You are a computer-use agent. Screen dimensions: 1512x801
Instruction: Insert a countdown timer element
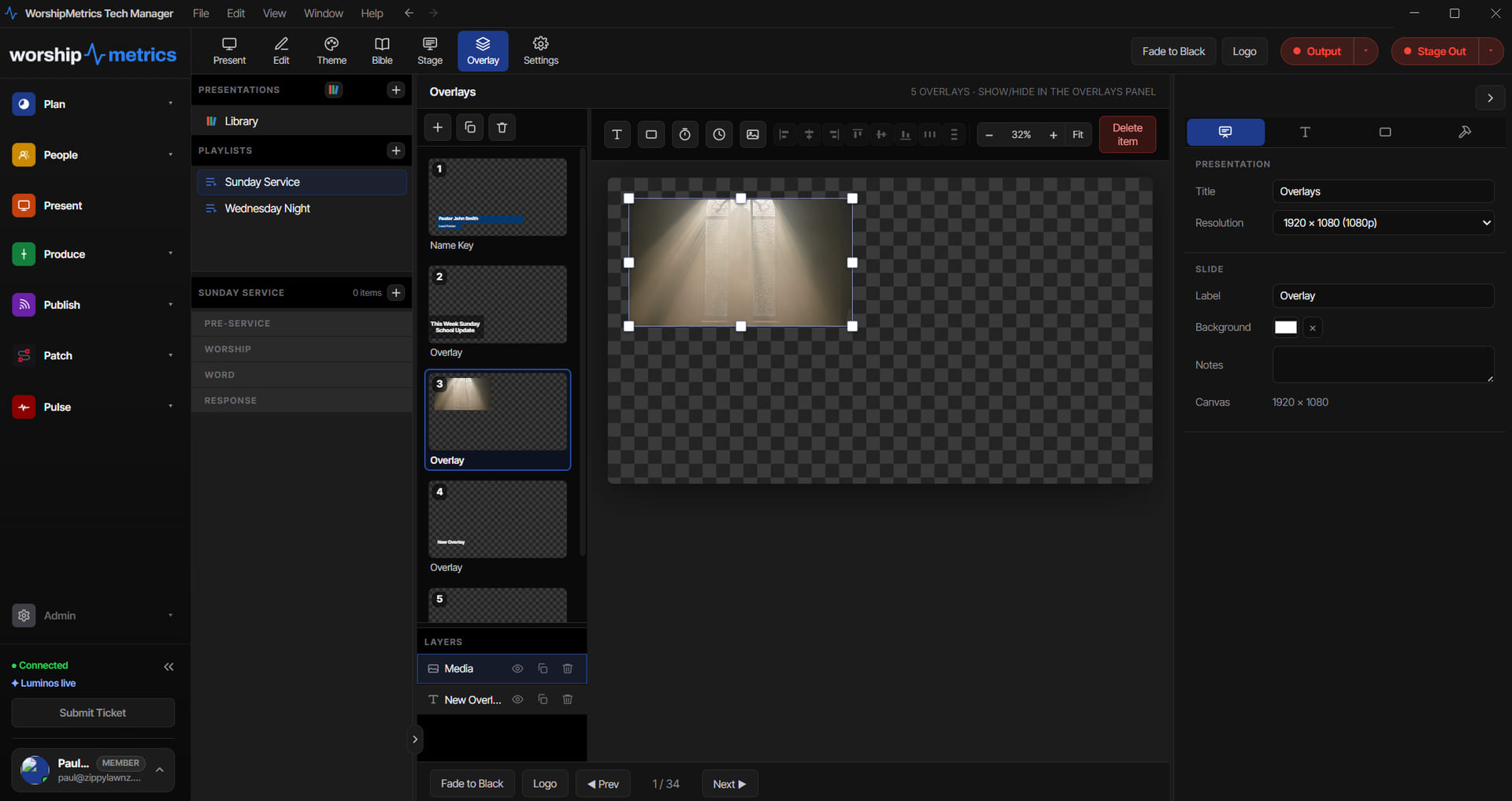pyautogui.click(x=685, y=135)
